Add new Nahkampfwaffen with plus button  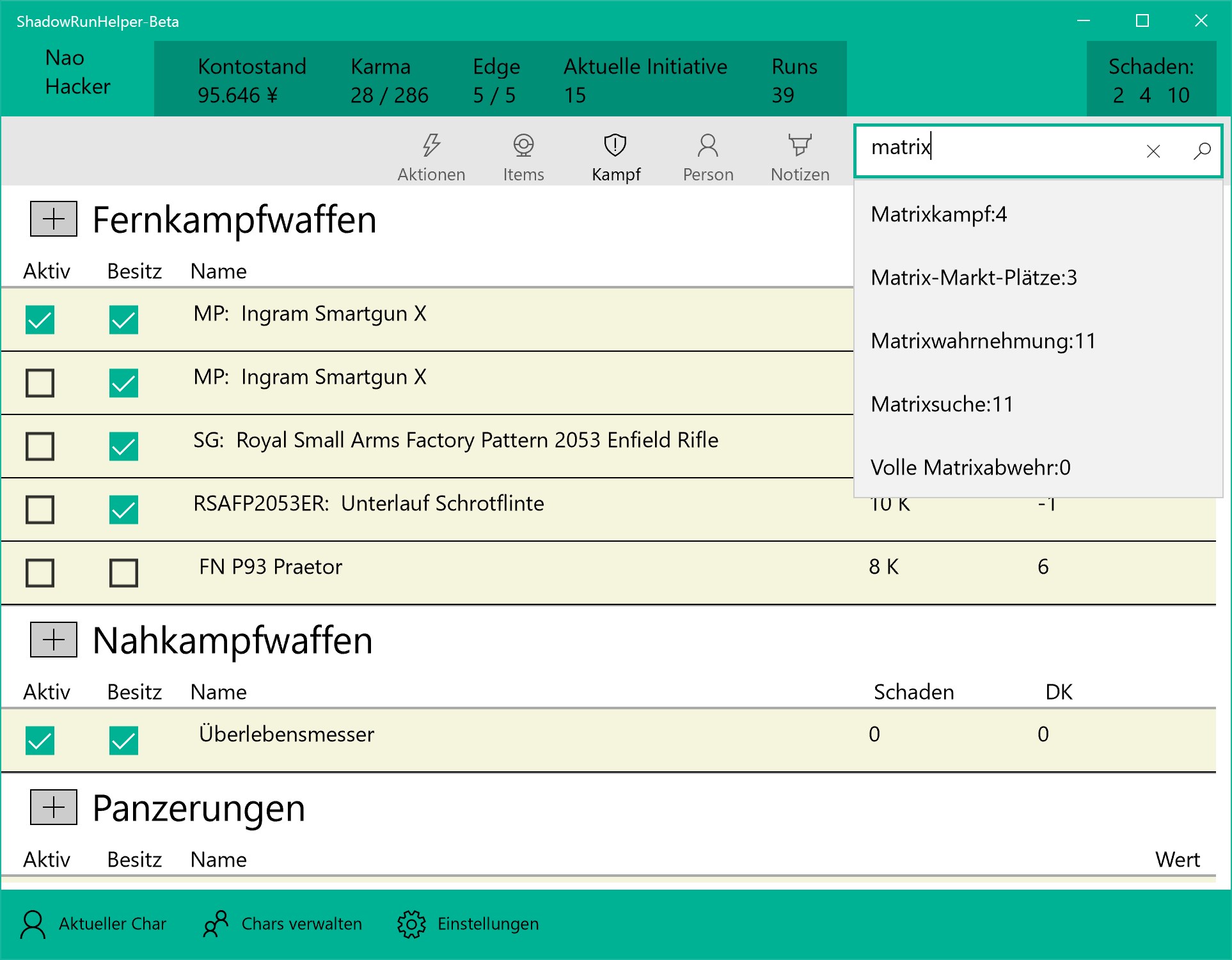(54, 640)
